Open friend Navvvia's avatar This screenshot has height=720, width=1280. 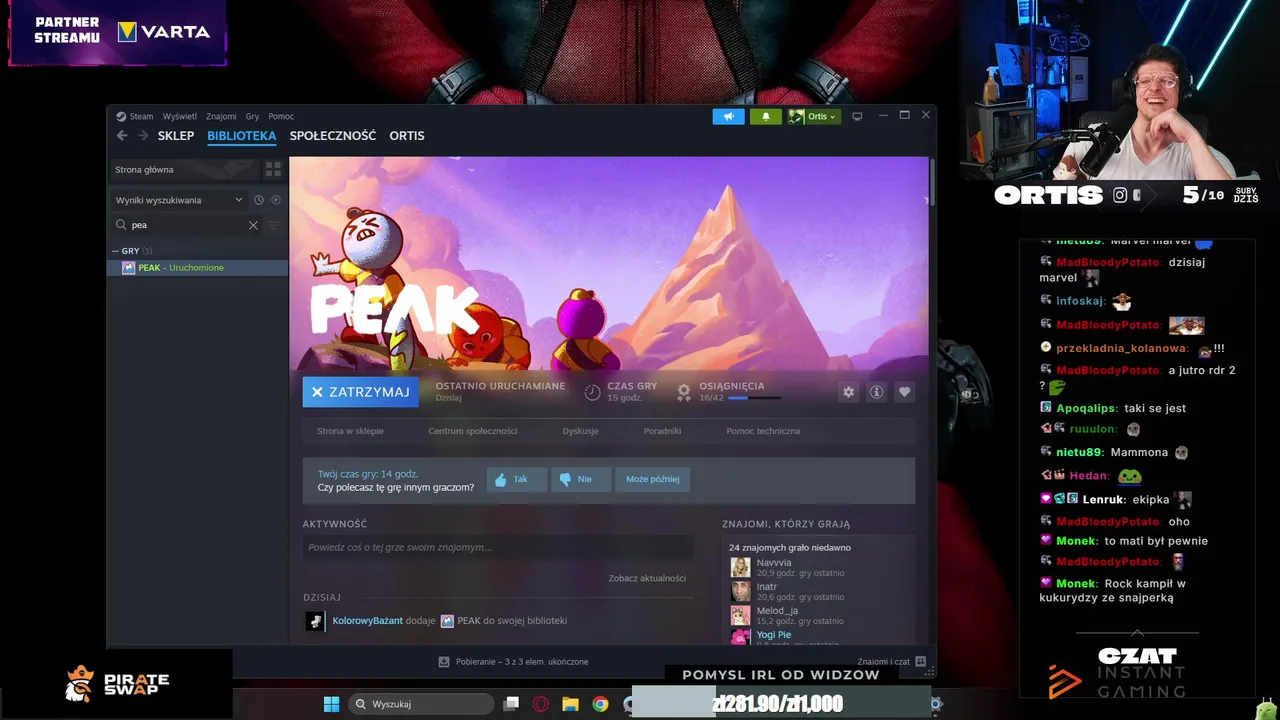point(740,567)
